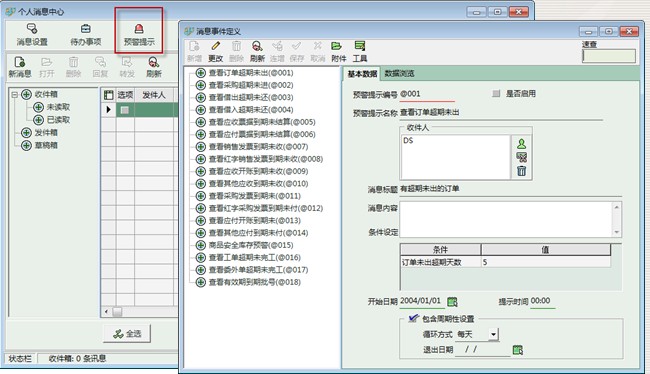Select 收件箱 in the mailbox tree
This screenshot has height=374, width=650.
(x=46, y=95)
